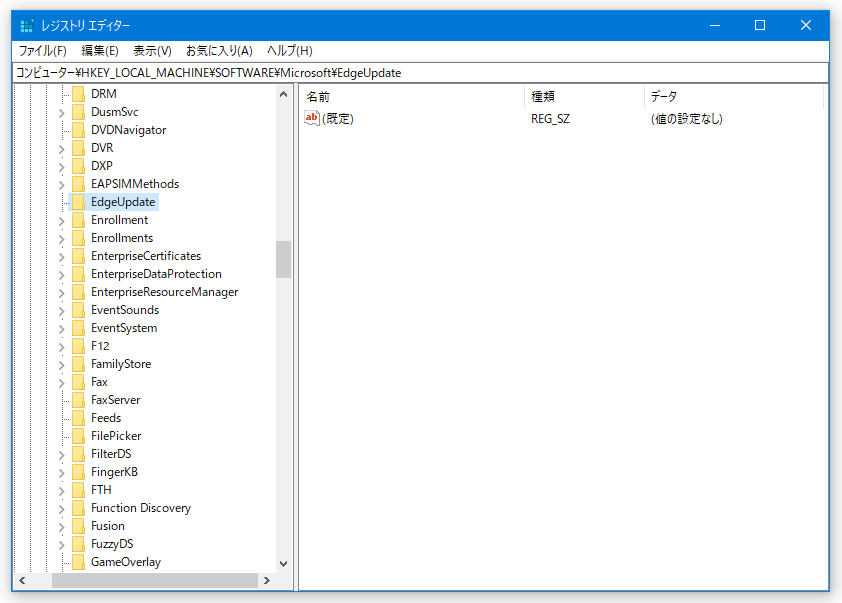This screenshot has height=603, width=842.
Task: Expand the EAPSIMMethods key
Action: (x=61, y=185)
